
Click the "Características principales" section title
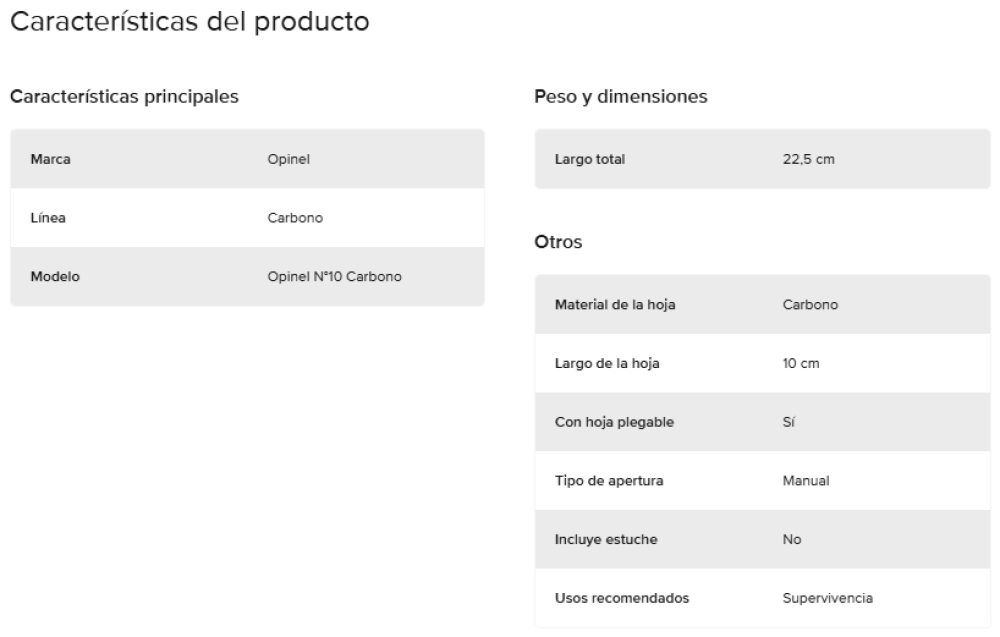[x=124, y=97]
